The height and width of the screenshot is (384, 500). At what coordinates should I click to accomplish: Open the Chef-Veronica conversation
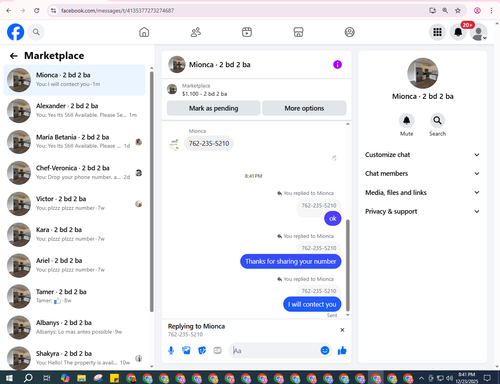[x=74, y=173]
